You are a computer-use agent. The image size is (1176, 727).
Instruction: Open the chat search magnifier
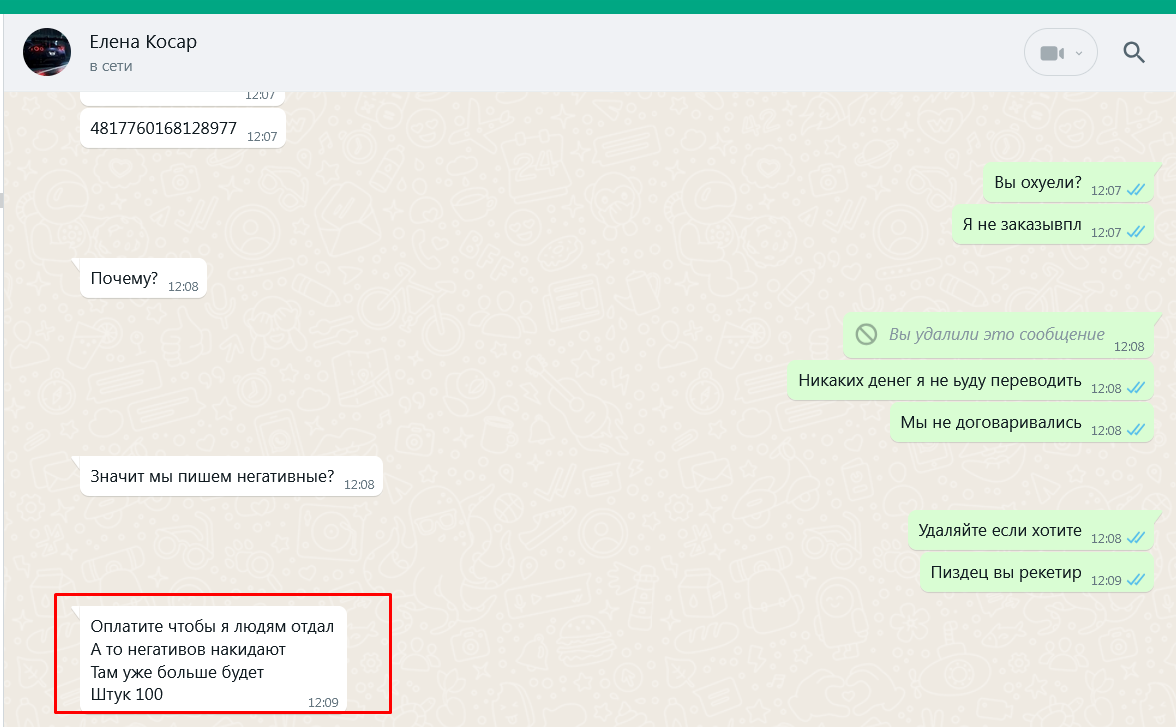pyautogui.click(x=1133, y=53)
